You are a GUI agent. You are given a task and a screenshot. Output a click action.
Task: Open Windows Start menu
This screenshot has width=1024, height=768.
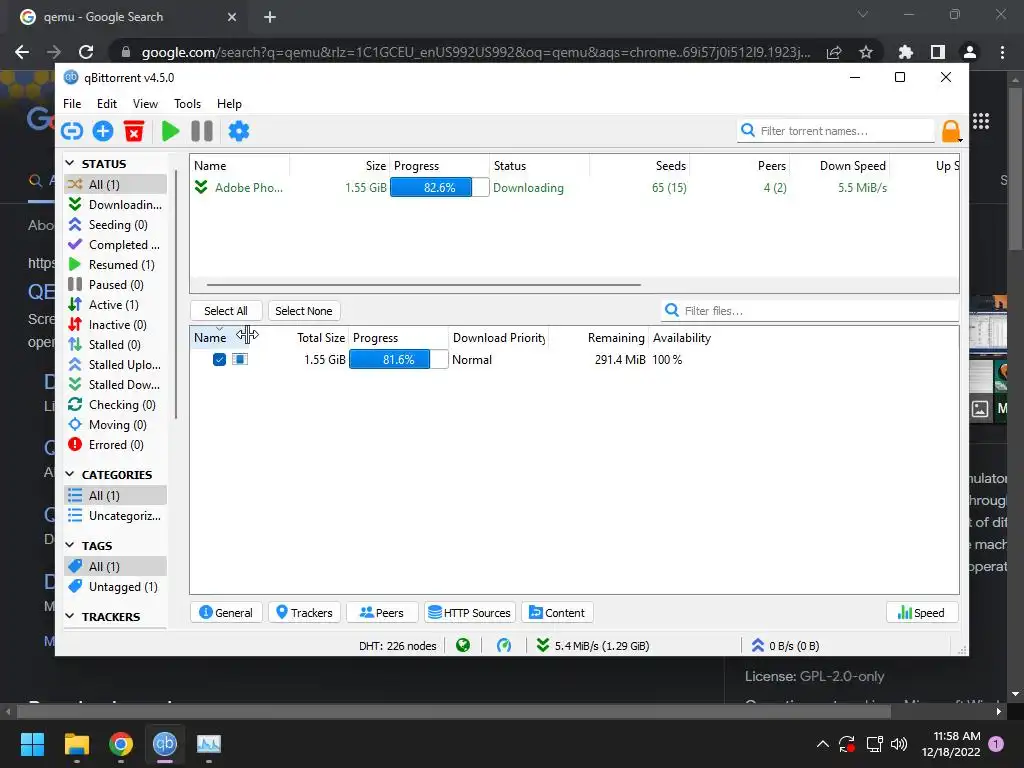point(33,744)
